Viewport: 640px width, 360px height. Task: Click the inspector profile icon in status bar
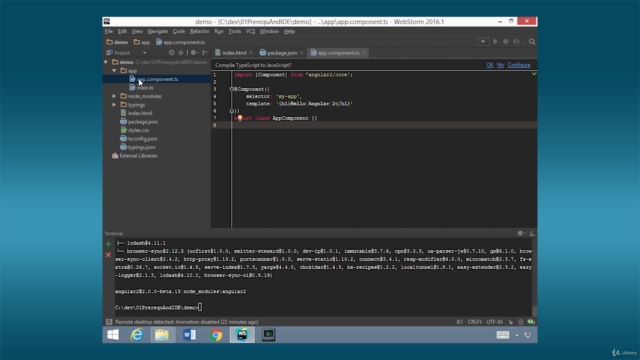click(521, 322)
